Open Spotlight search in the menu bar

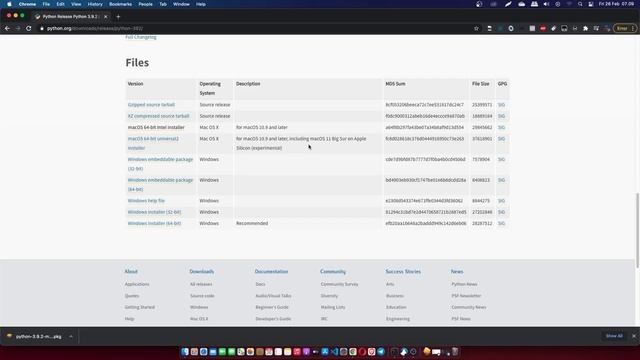point(580,4)
